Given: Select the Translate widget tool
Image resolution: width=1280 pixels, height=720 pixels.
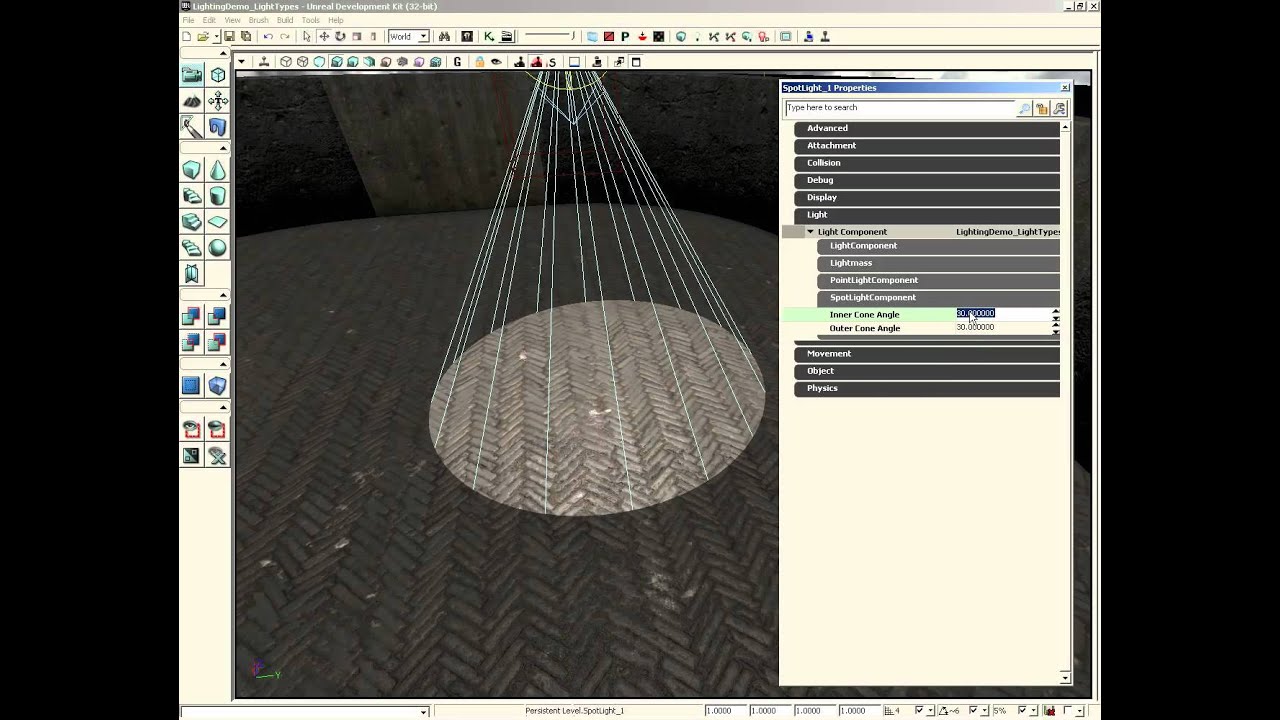Looking at the screenshot, I should click(324, 36).
